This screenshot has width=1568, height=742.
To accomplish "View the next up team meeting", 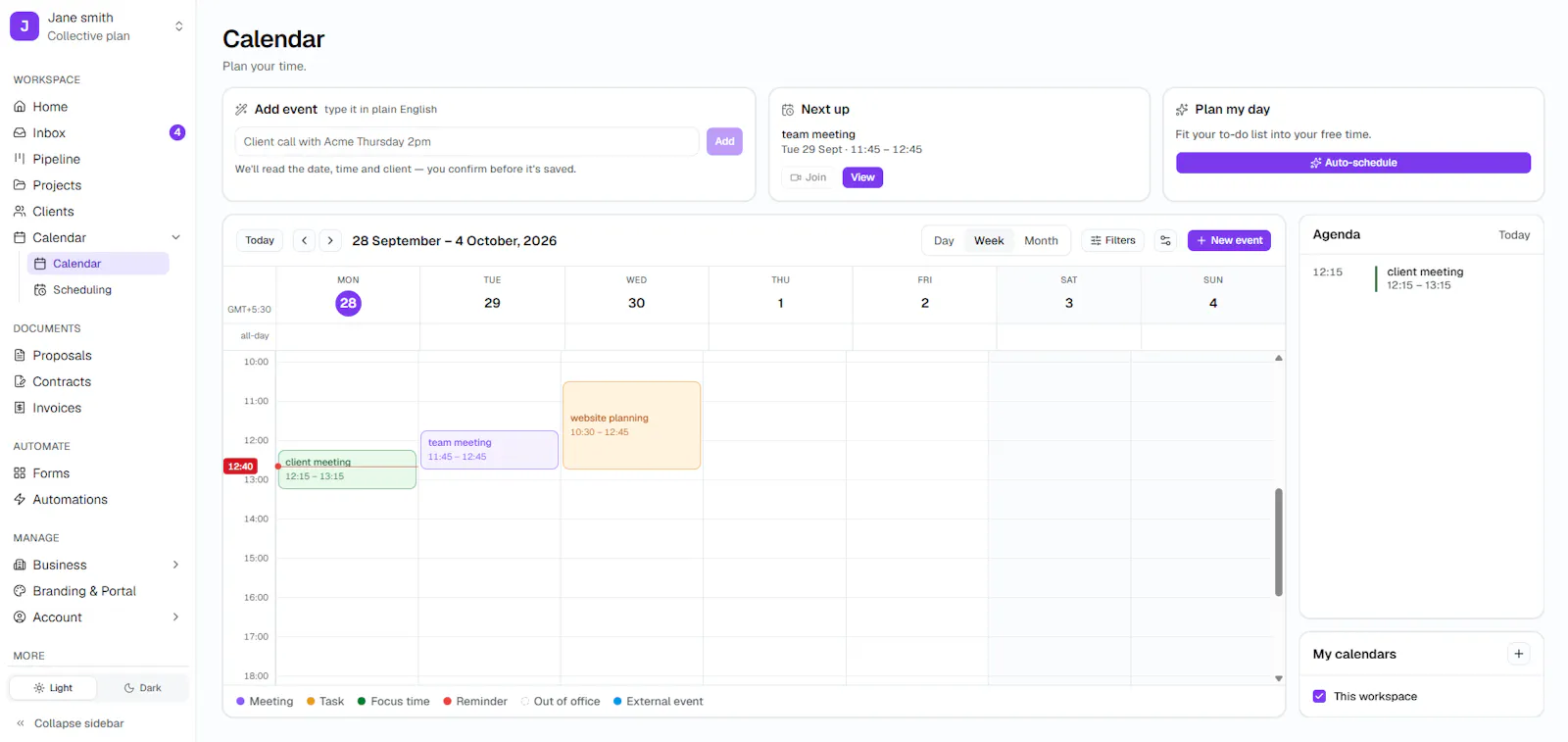I will pyautogui.click(x=862, y=177).
